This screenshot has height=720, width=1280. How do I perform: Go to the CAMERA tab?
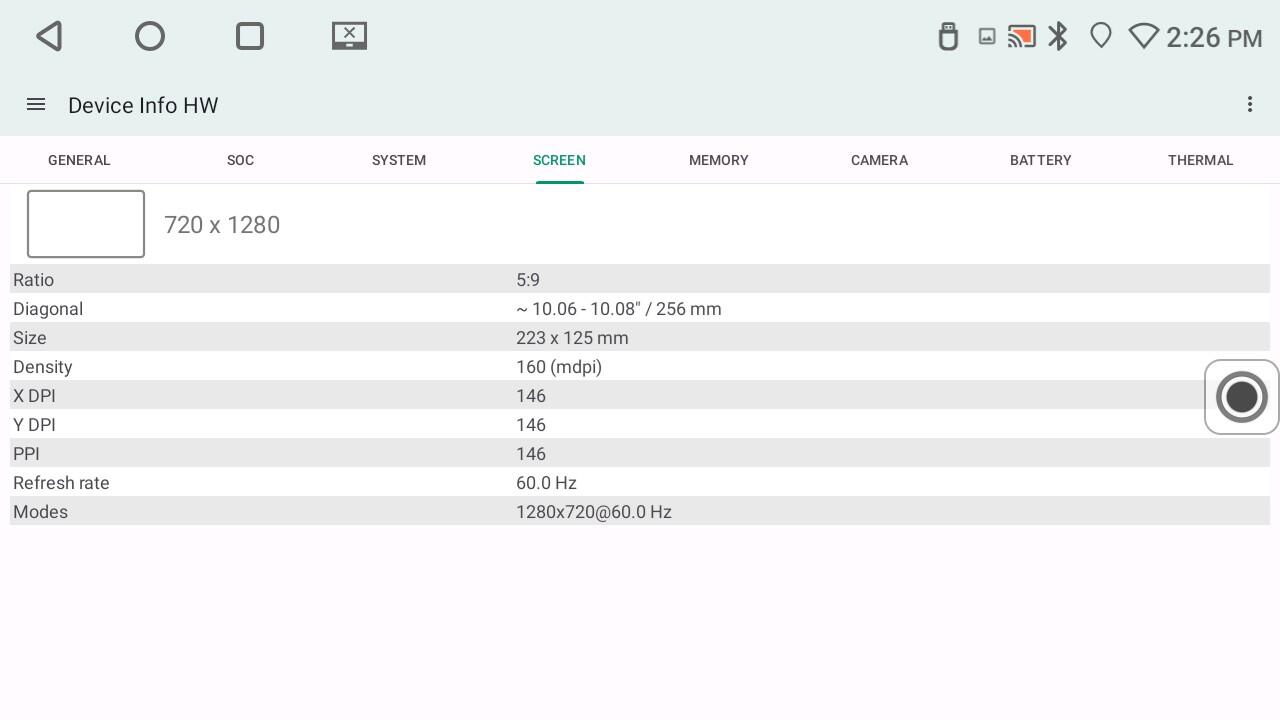coord(879,160)
